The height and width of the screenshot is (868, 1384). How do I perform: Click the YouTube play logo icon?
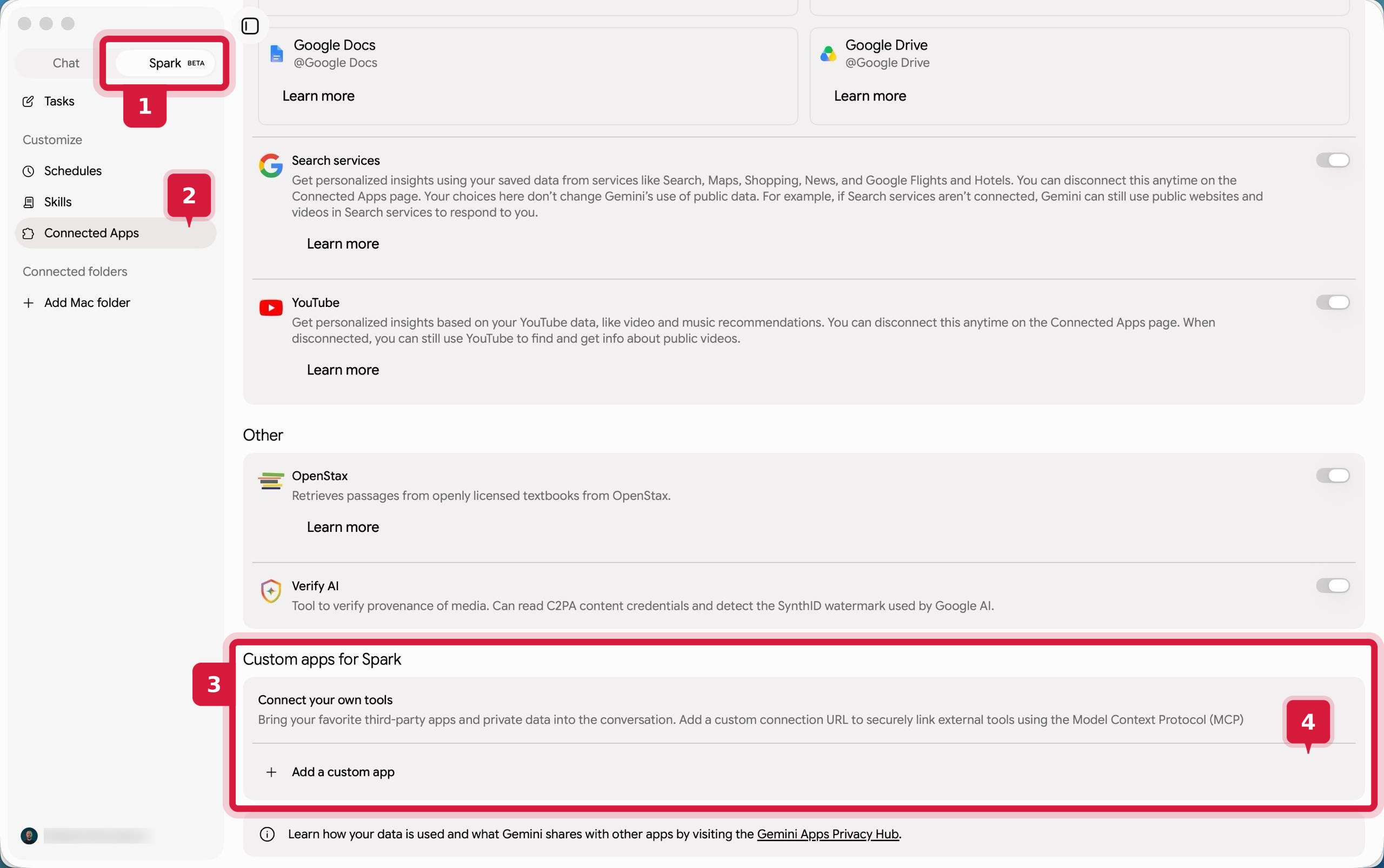(270, 308)
